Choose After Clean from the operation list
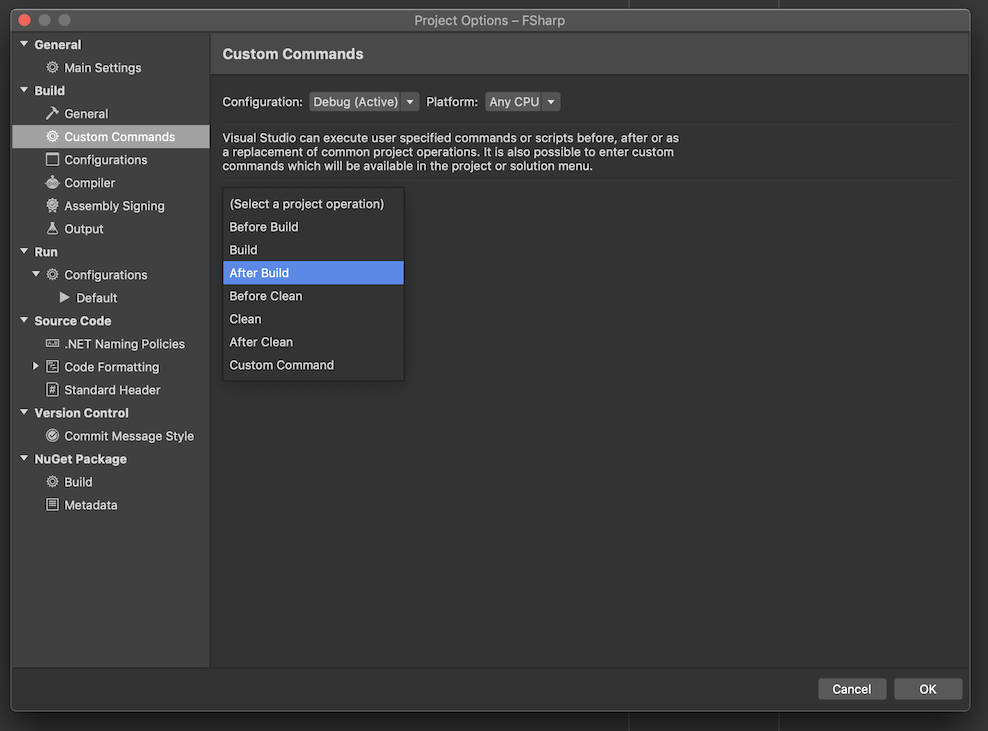The image size is (988, 731). (x=313, y=342)
